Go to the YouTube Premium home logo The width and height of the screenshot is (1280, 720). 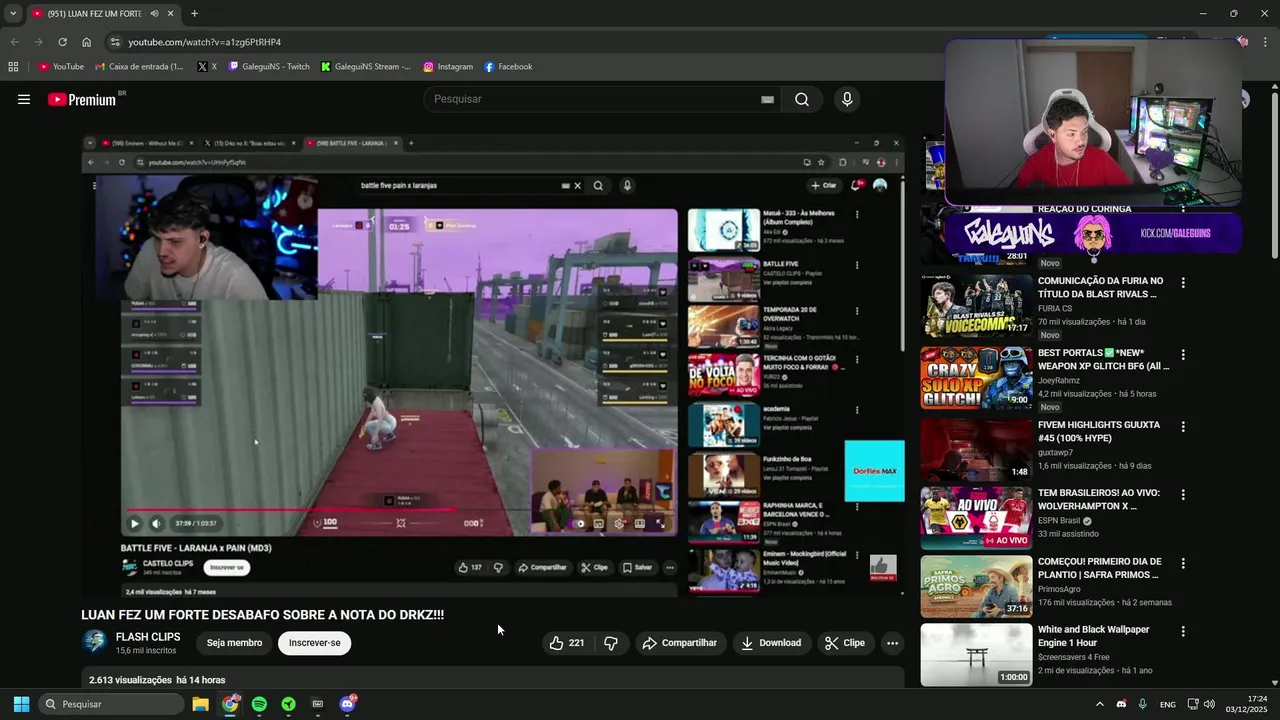coord(82,99)
